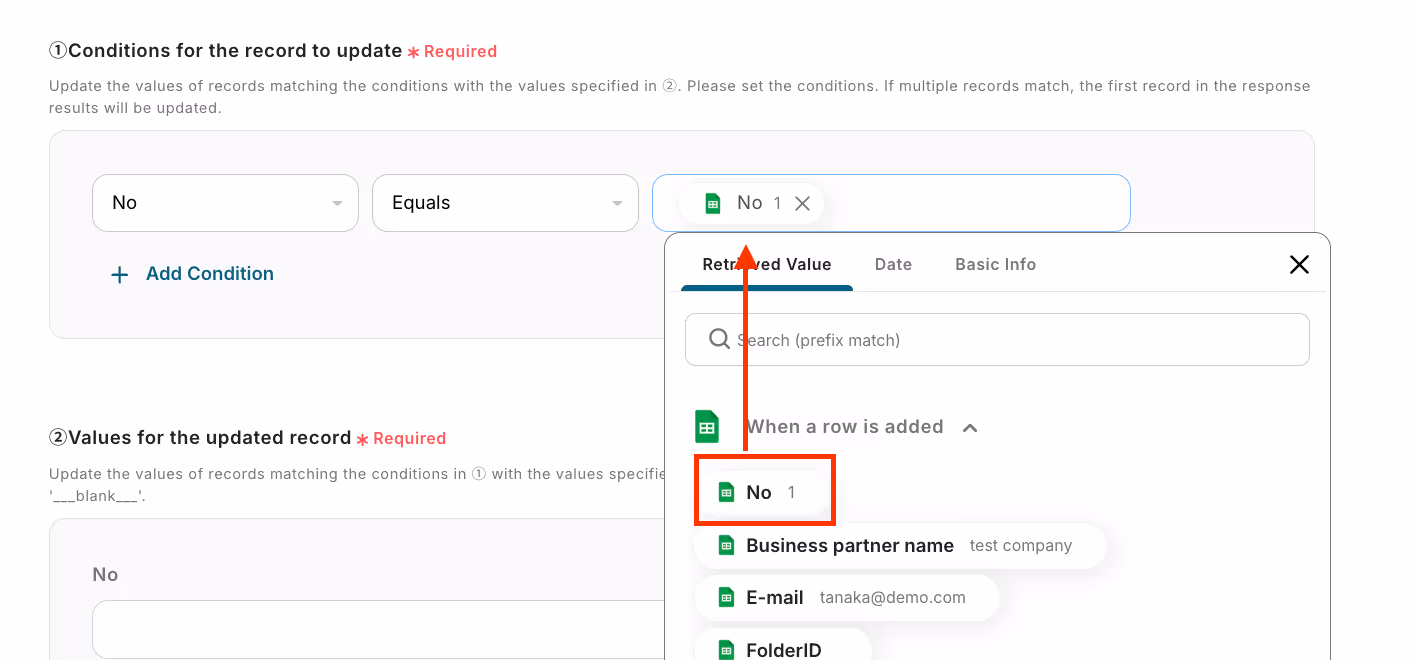Click the sheet icon on E-mail row
Screen dimensions: 1416x660
[726, 598]
